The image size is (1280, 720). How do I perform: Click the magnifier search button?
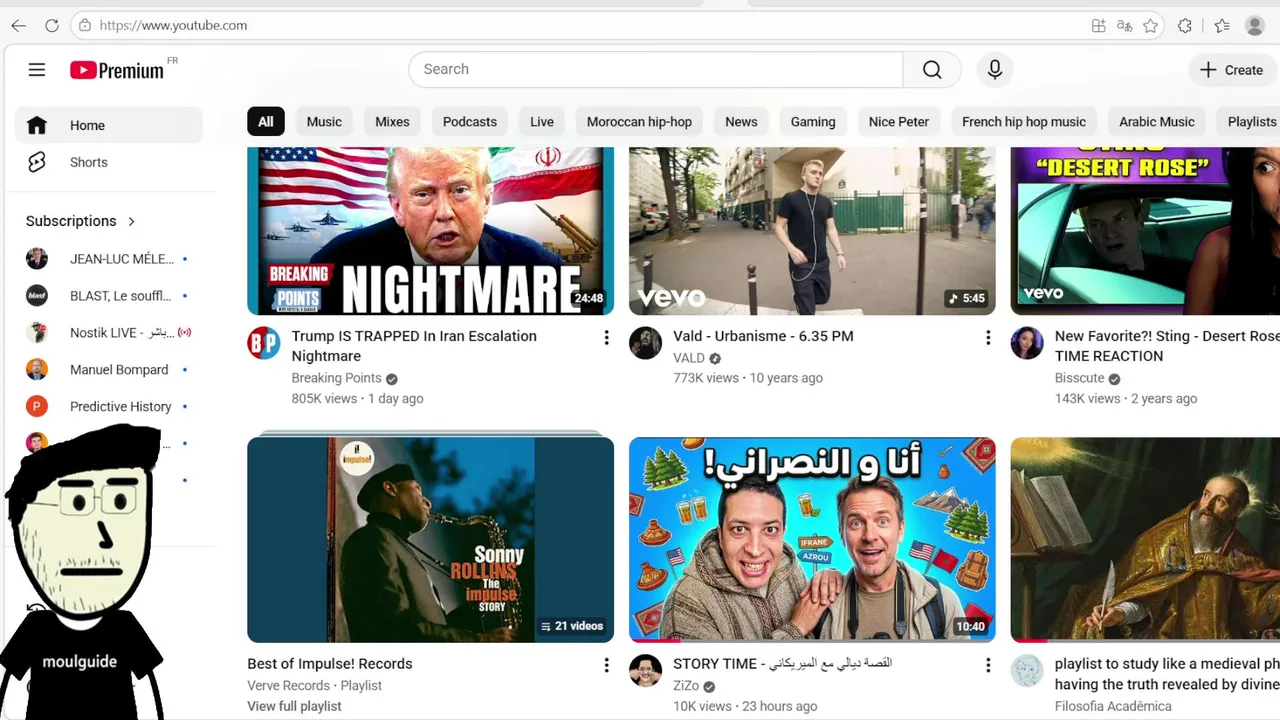coord(932,69)
